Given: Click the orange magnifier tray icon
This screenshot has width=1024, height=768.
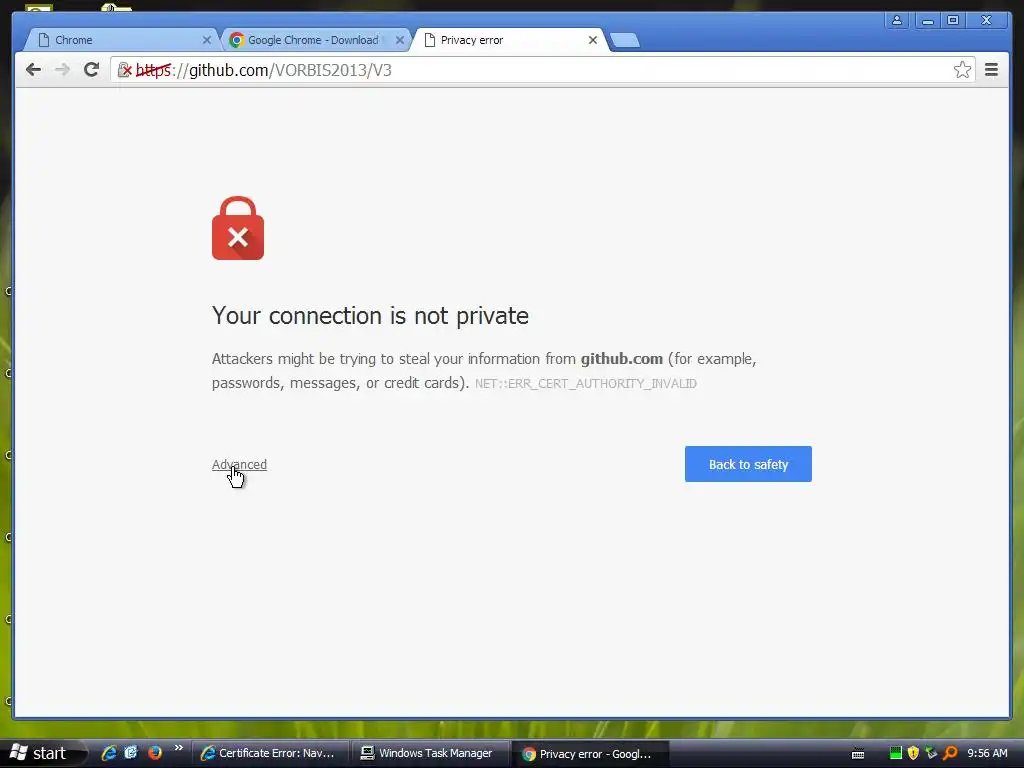Looking at the screenshot, I should click(950, 753).
